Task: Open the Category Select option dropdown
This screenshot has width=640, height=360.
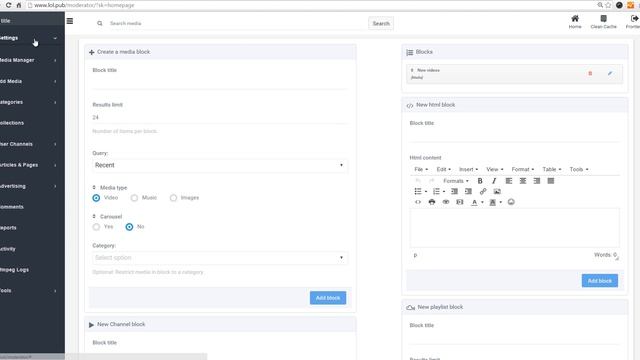Action: [220, 258]
